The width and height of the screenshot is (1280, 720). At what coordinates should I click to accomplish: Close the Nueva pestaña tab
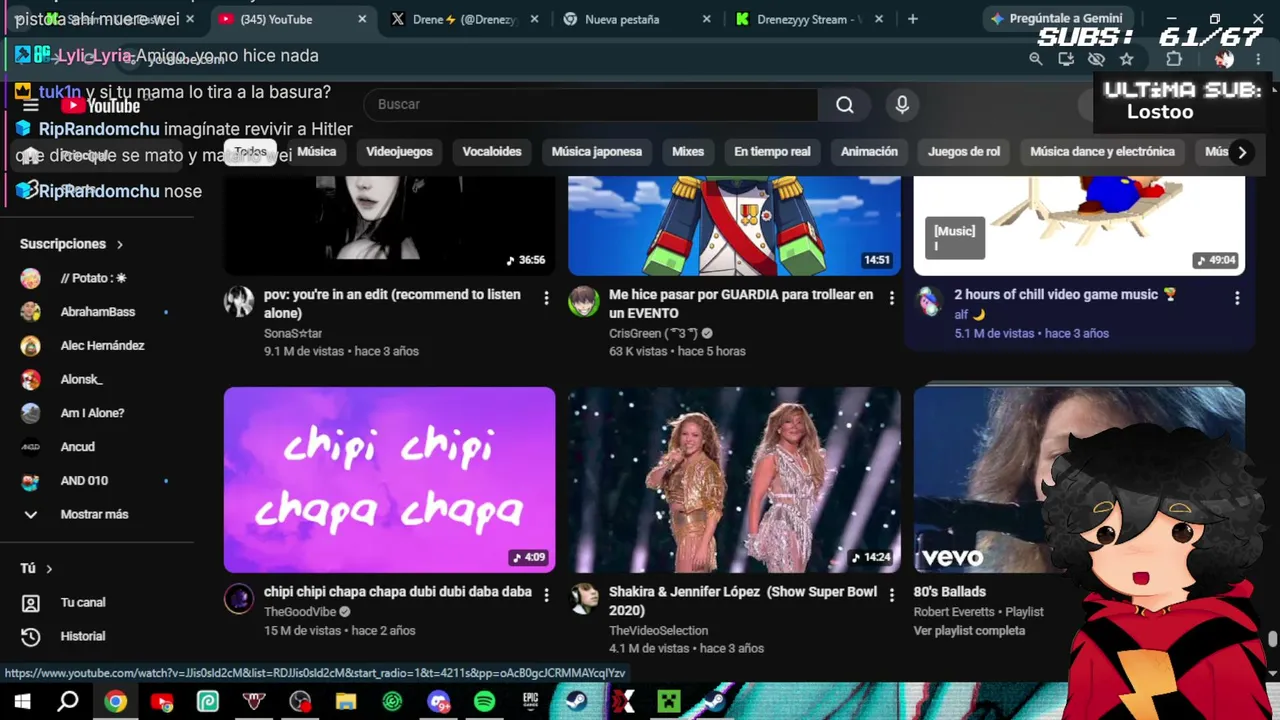(x=707, y=19)
